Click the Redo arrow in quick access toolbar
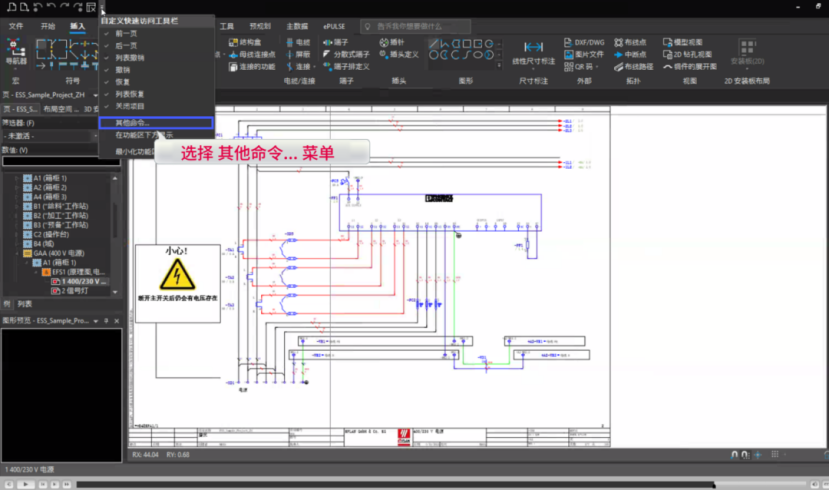 click(x=64, y=7)
